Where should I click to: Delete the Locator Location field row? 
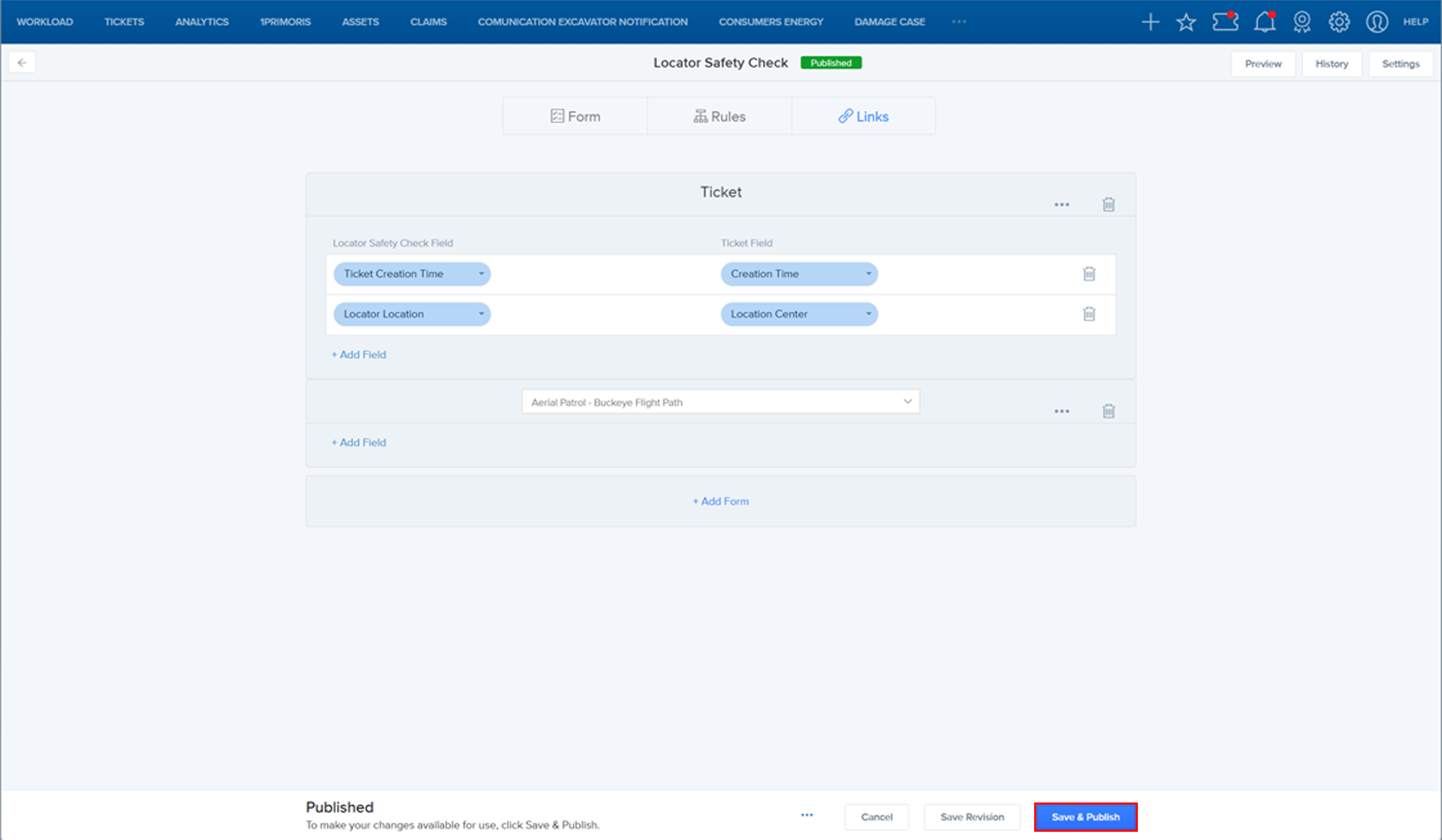click(1089, 314)
